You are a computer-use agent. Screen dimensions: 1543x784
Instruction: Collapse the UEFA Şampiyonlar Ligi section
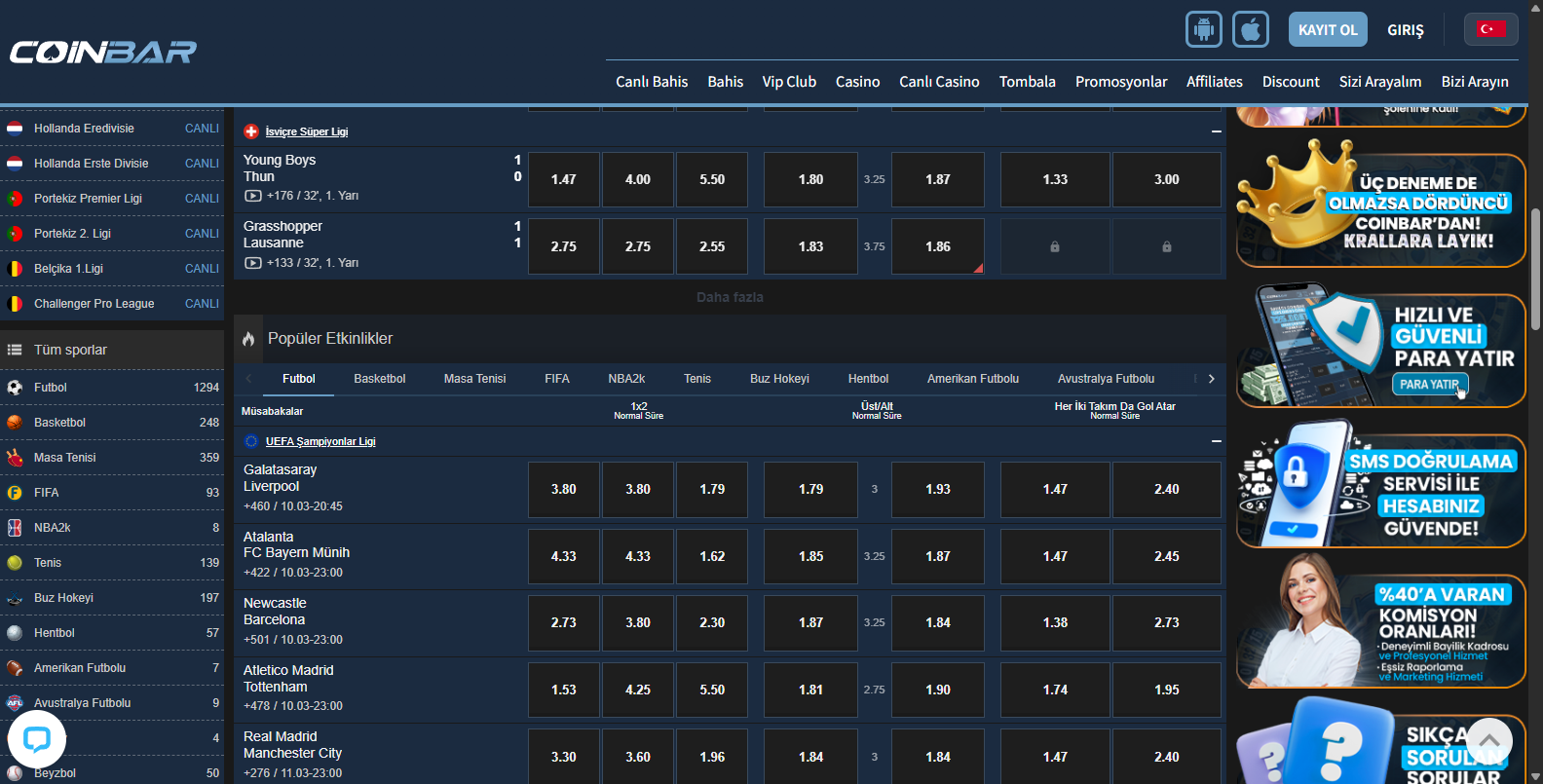[x=1216, y=441]
